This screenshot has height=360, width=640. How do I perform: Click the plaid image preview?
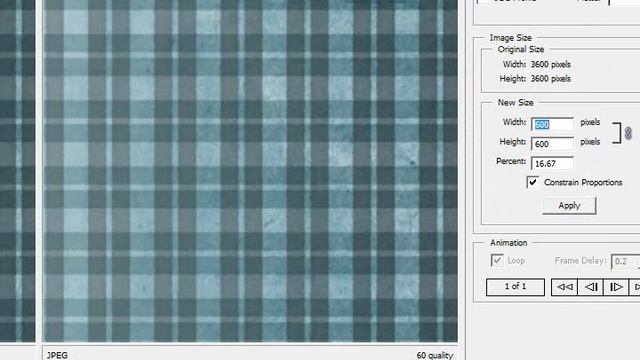pos(250,171)
